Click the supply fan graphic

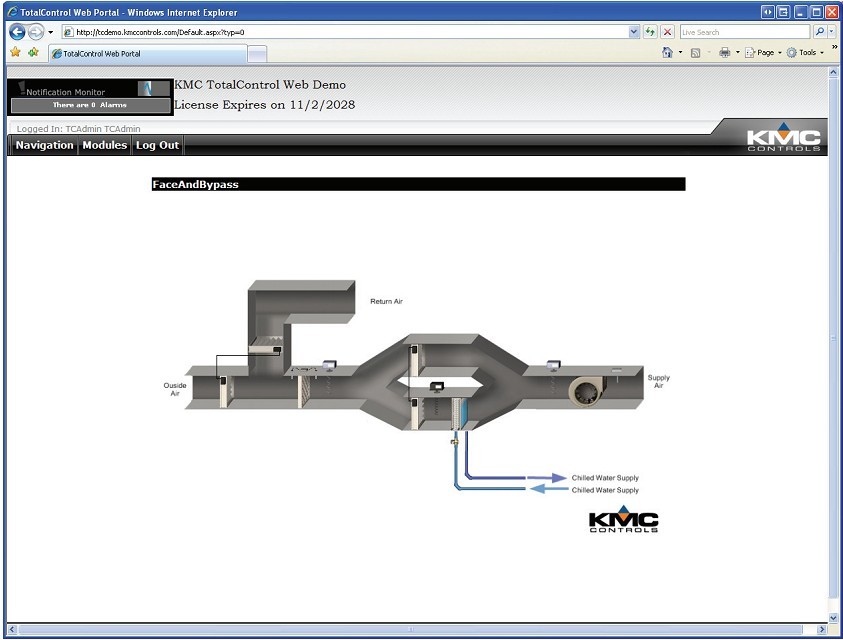587,390
